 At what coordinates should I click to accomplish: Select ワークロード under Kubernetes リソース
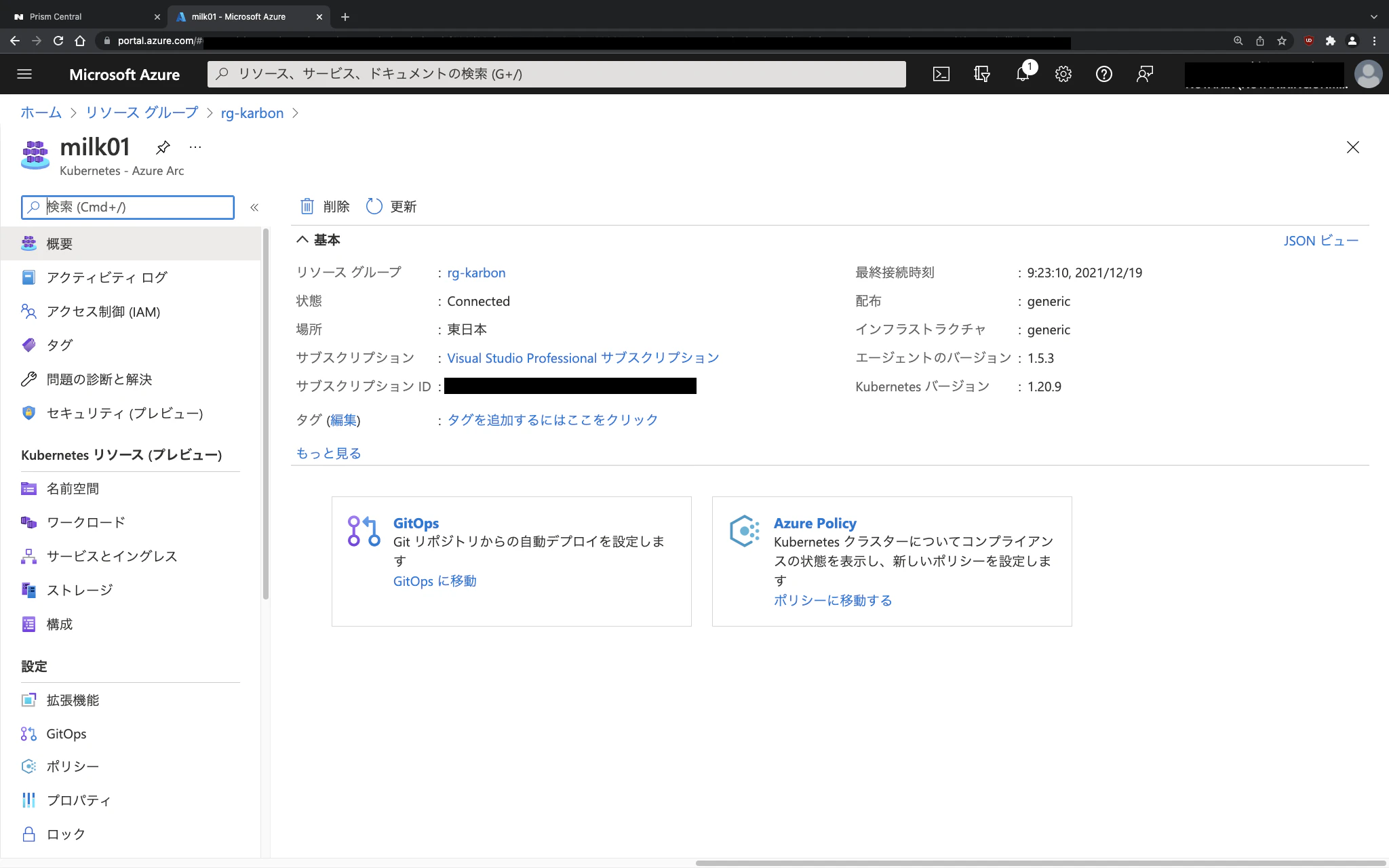tap(85, 522)
